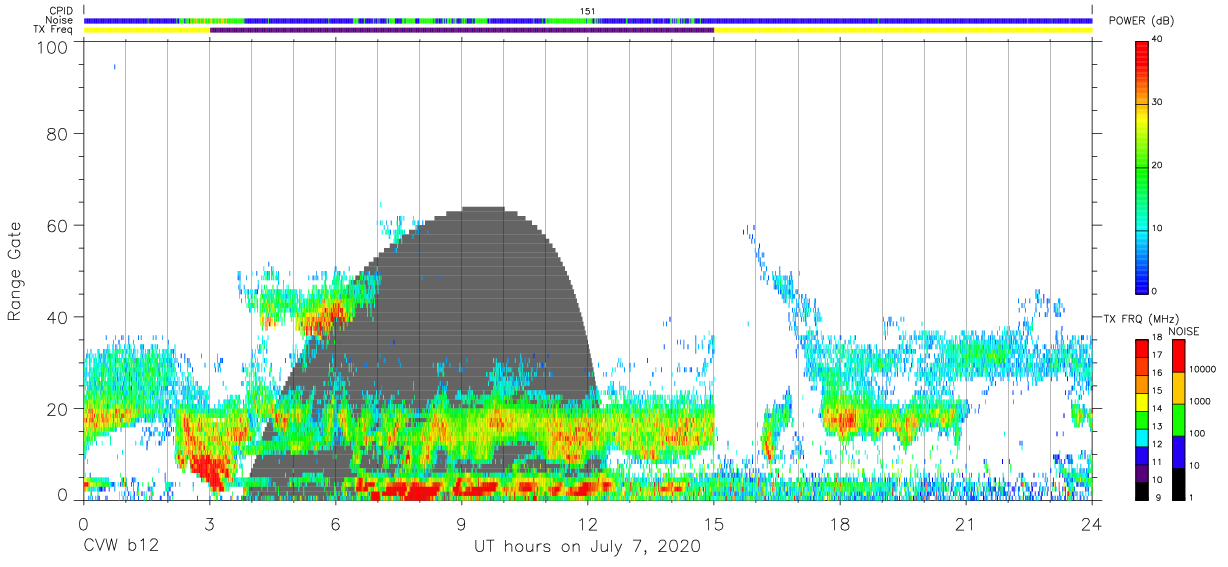Click x-axis tick label '3'
The image size is (1228, 567).
(209, 524)
